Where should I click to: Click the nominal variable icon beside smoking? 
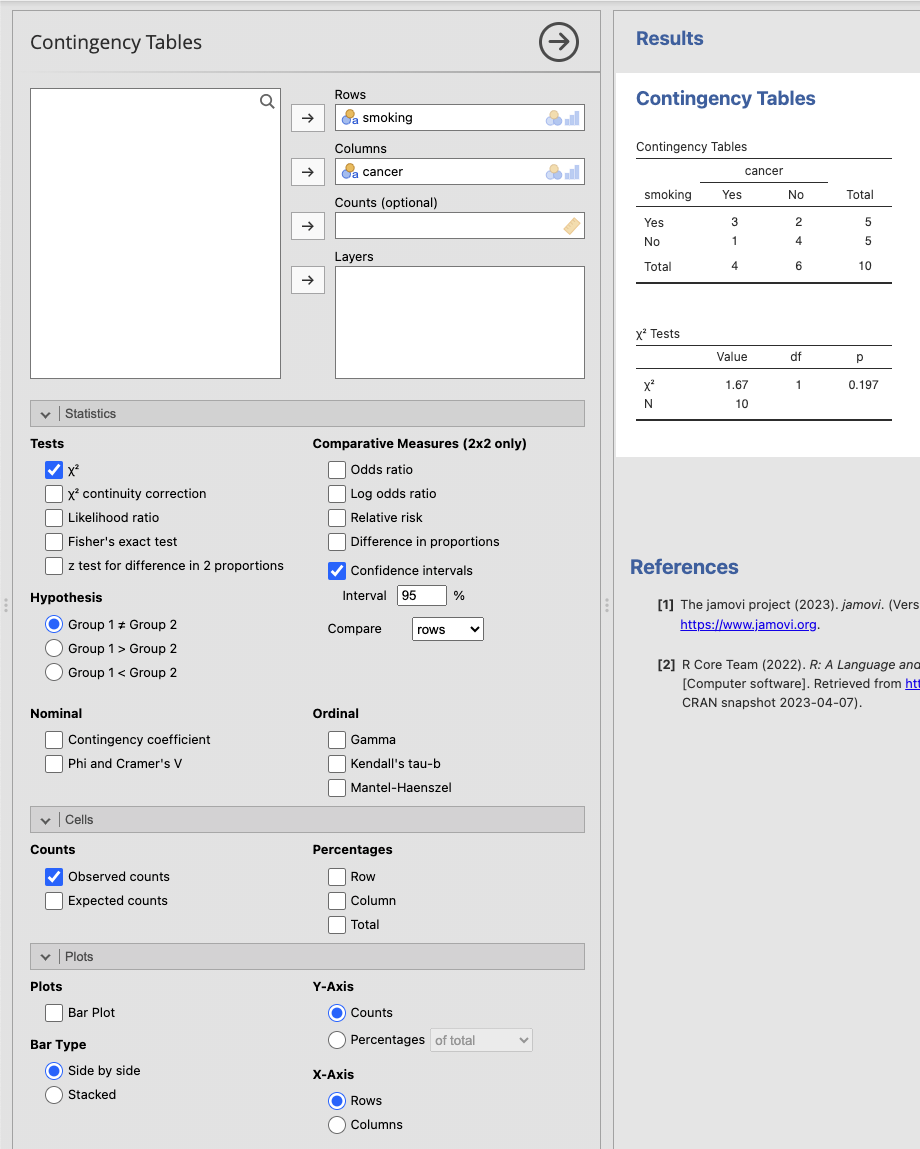(x=349, y=118)
